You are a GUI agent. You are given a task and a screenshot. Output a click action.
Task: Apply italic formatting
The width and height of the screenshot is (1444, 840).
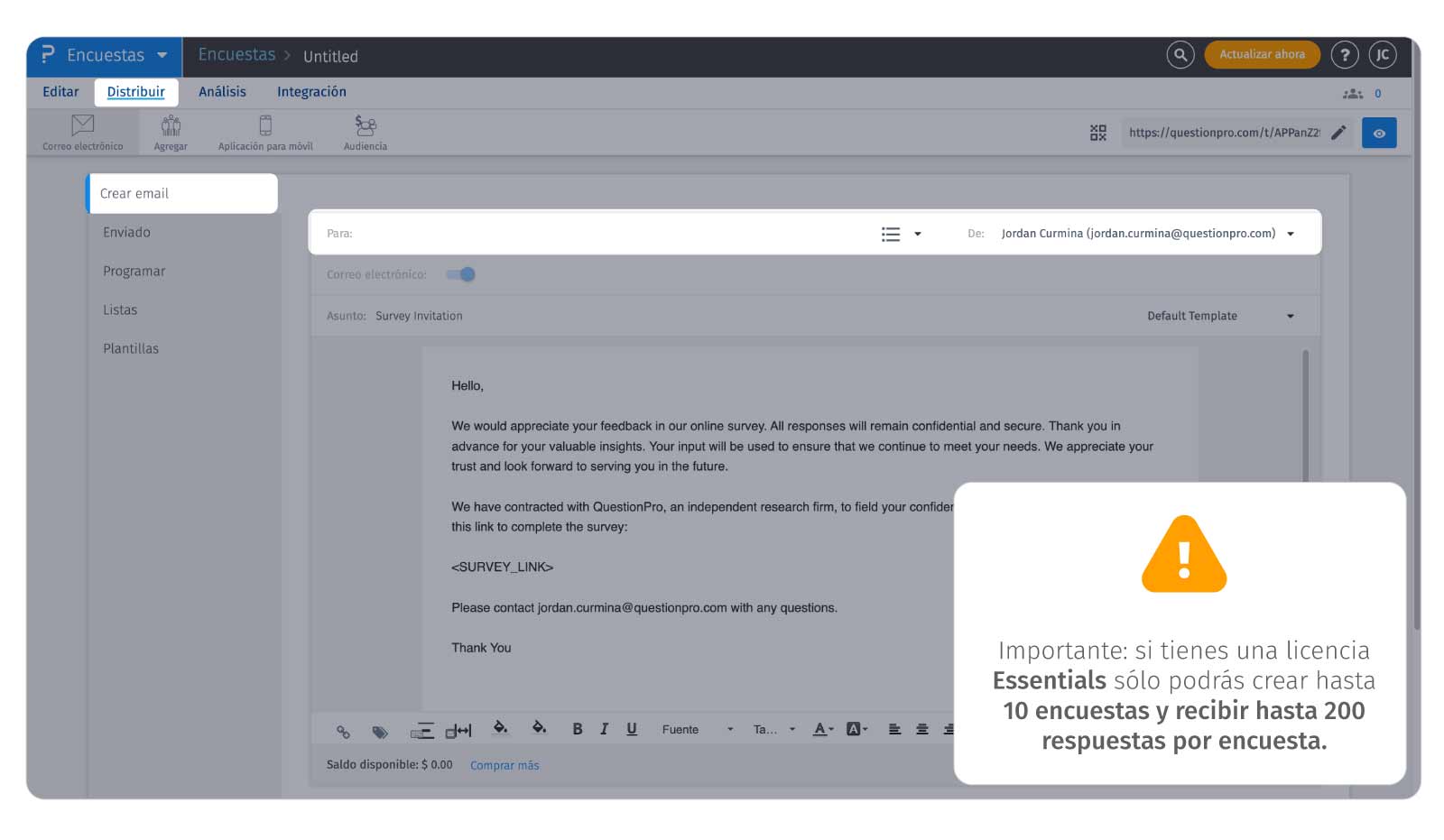click(x=604, y=729)
